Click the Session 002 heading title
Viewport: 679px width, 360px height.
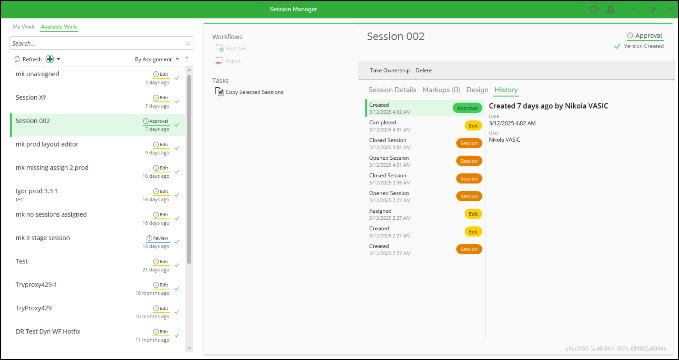click(x=396, y=36)
